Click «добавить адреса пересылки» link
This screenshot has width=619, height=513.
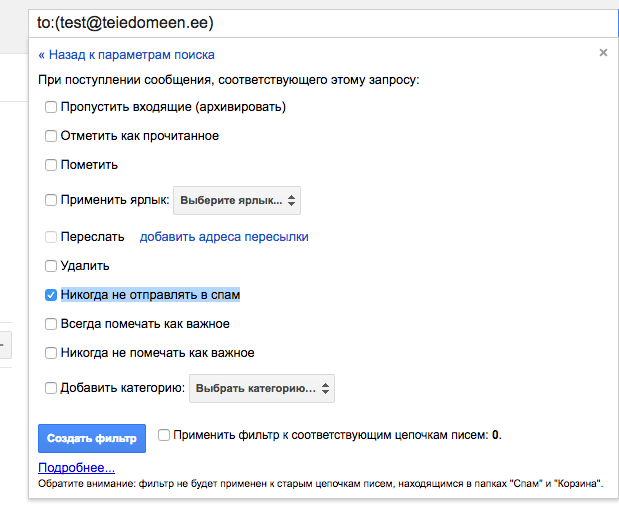click(224, 237)
